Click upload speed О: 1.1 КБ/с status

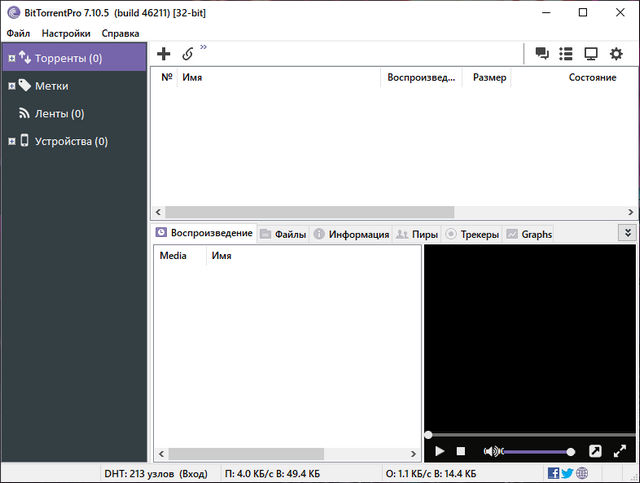(431, 474)
